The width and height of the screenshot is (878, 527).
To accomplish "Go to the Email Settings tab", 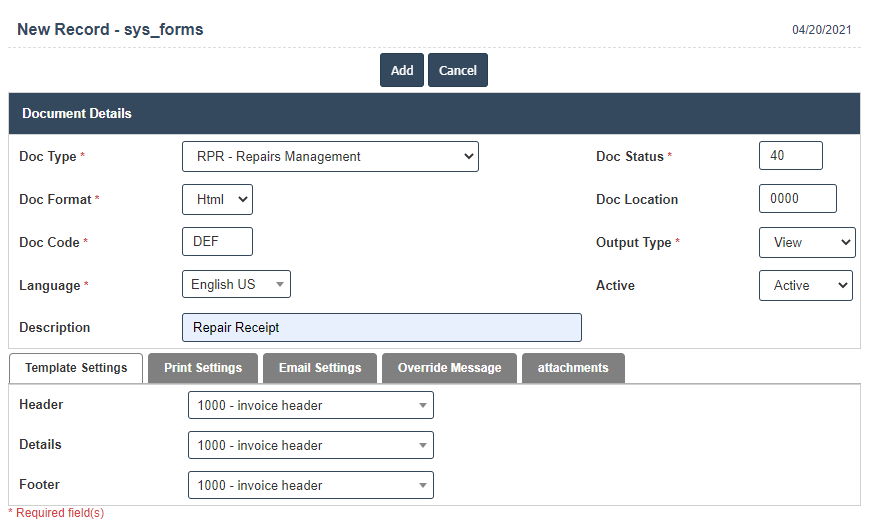I will point(320,368).
